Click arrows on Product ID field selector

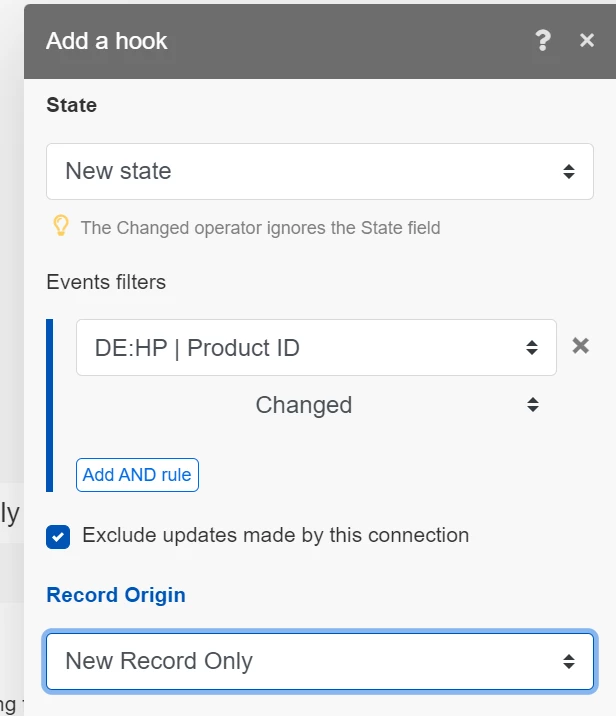pyautogui.click(x=532, y=348)
